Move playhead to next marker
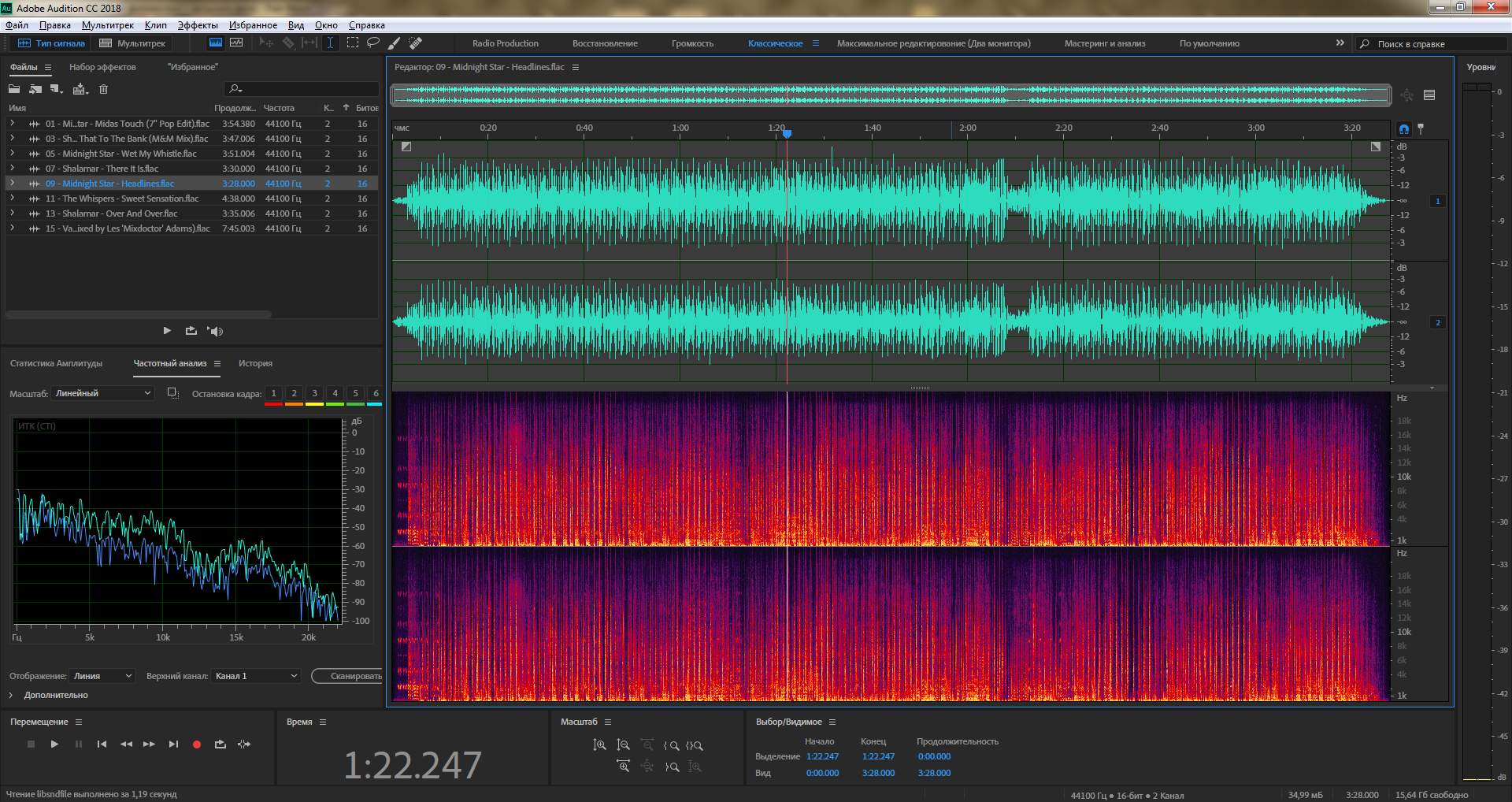 click(x=173, y=744)
